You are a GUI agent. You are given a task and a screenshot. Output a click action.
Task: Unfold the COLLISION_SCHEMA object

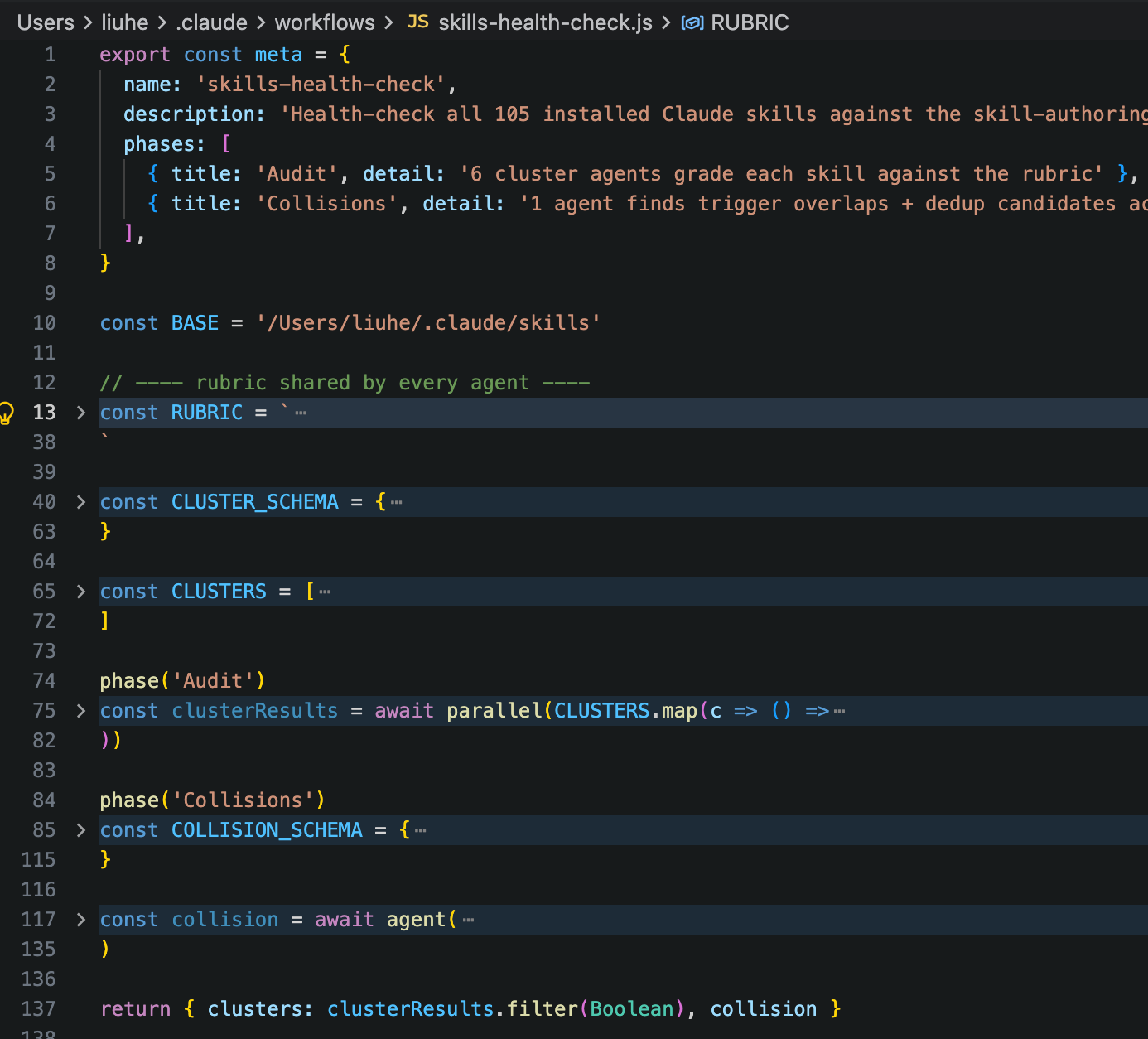(x=80, y=830)
